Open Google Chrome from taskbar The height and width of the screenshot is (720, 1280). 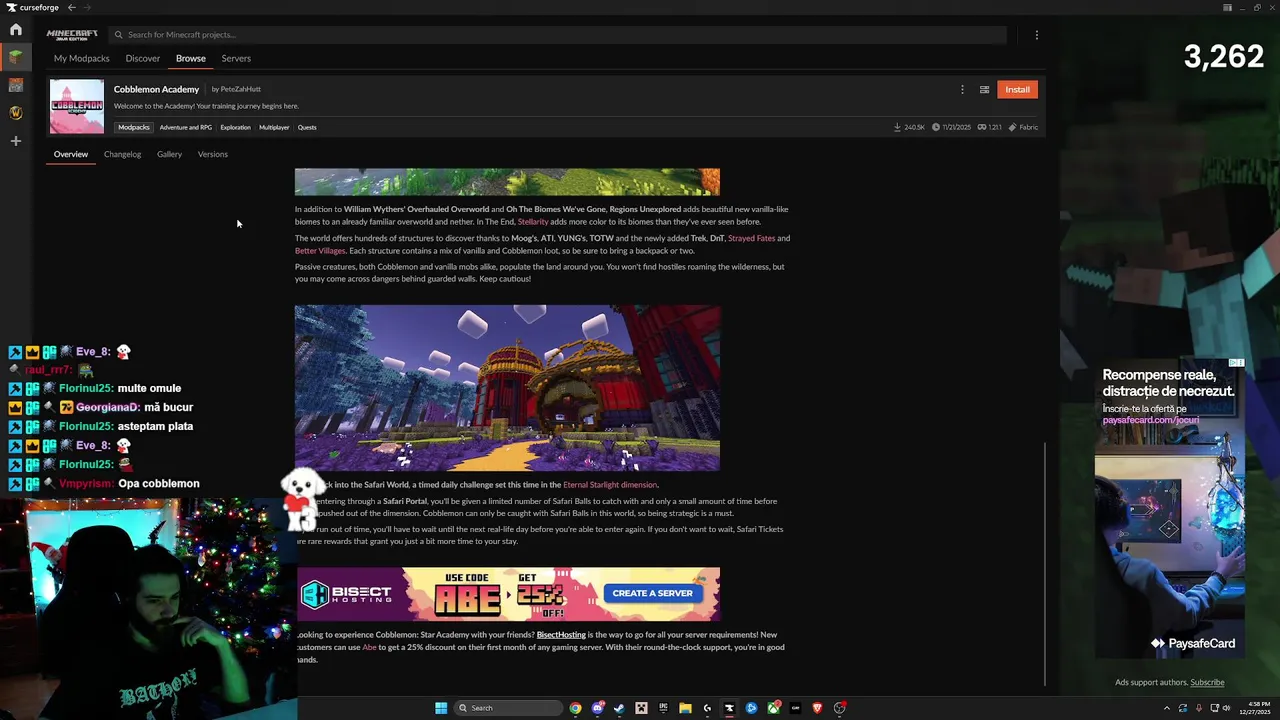[575, 708]
